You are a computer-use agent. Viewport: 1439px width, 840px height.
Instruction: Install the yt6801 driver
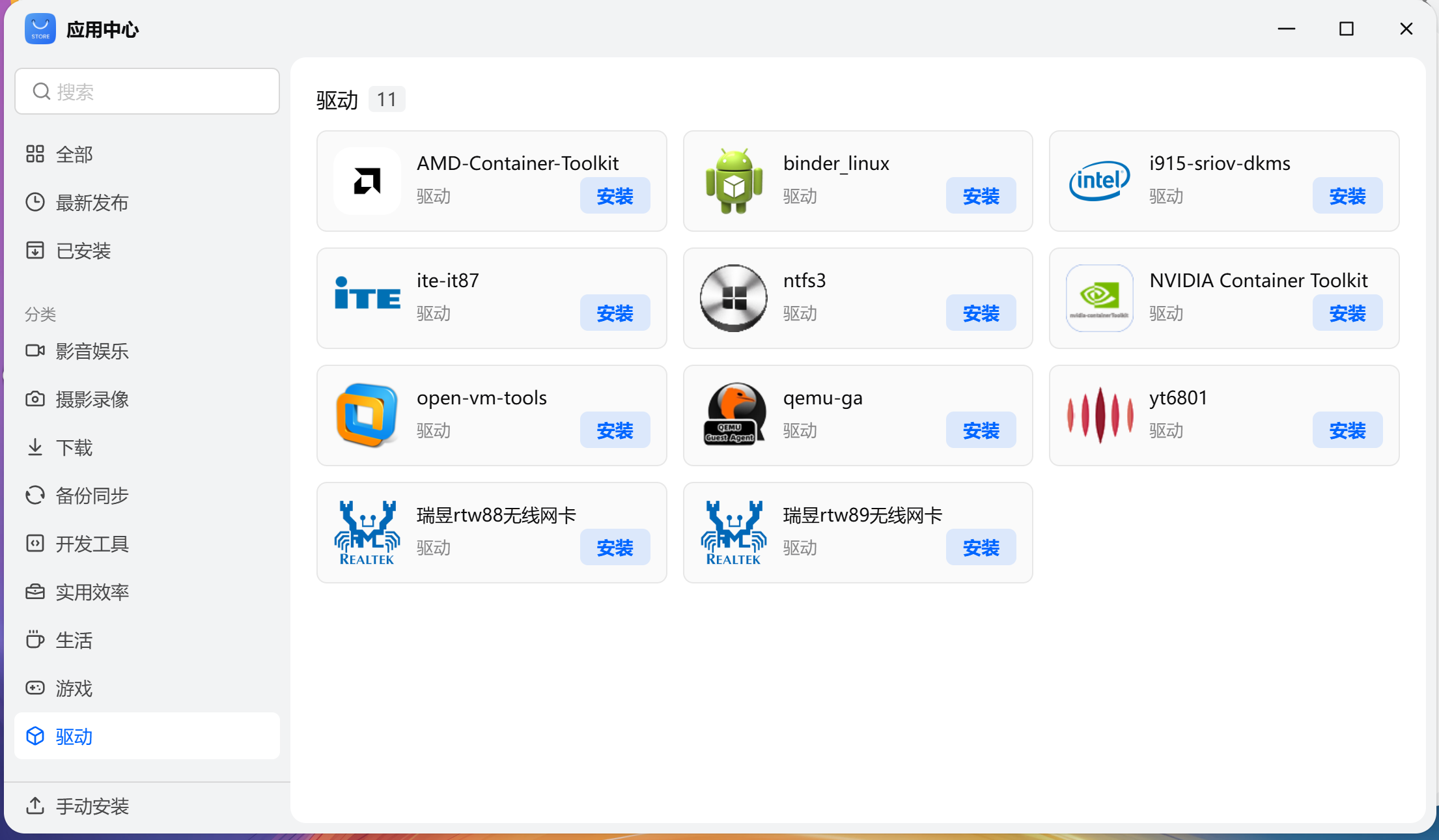coord(1347,430)
